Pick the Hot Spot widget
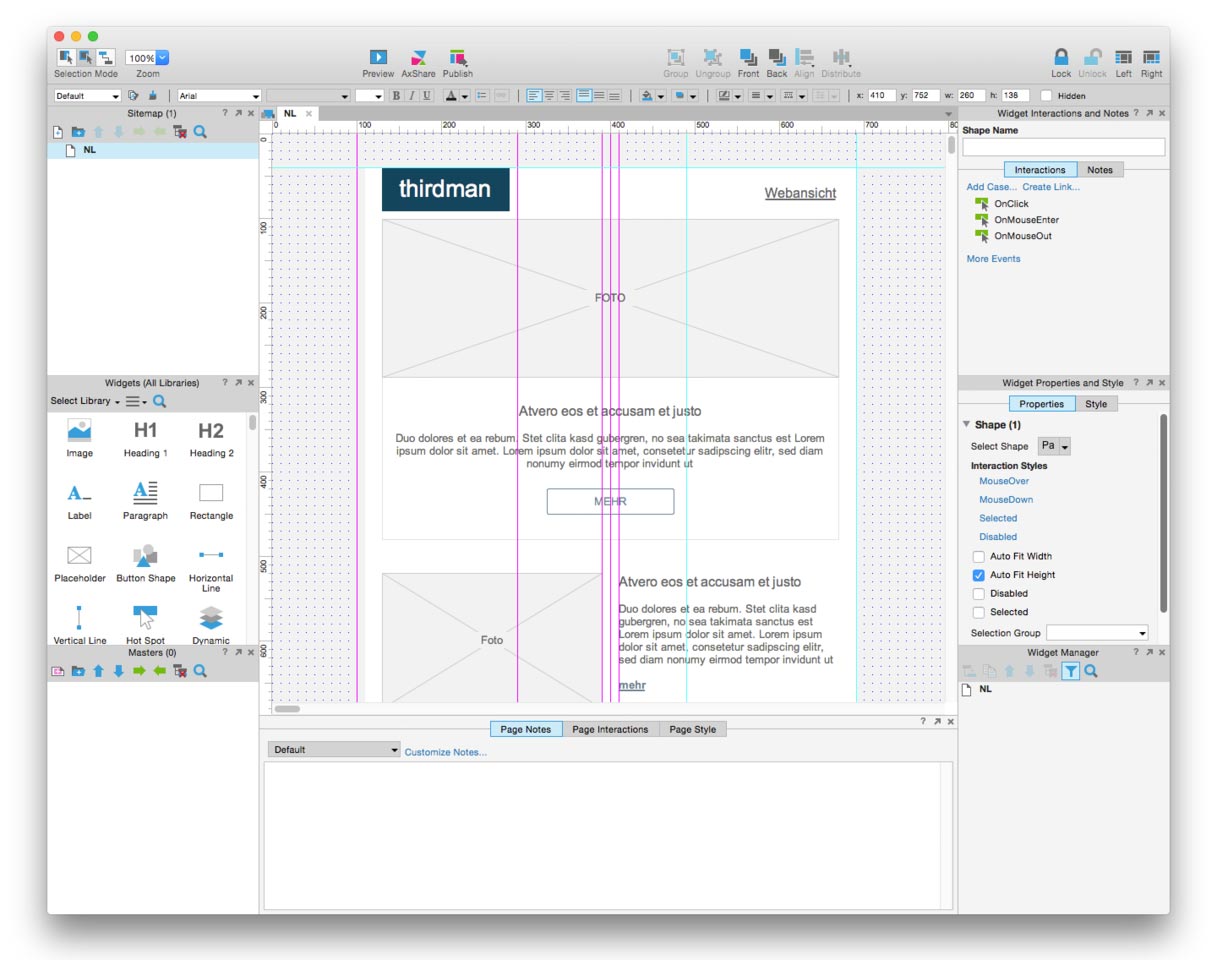The height and width of the screenshot is (960, 1217). 145,618
